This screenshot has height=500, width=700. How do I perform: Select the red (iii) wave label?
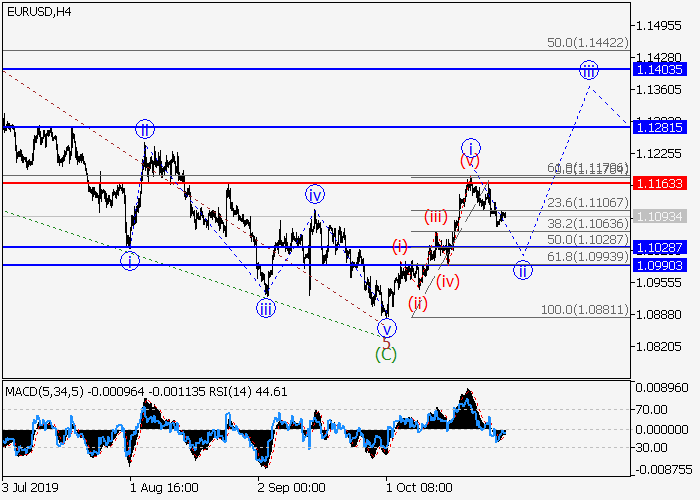[x=435, y=216]
